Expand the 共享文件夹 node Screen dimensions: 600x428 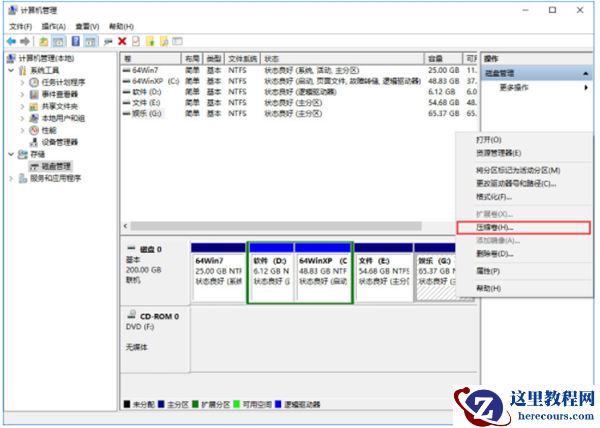click(22, 106)
